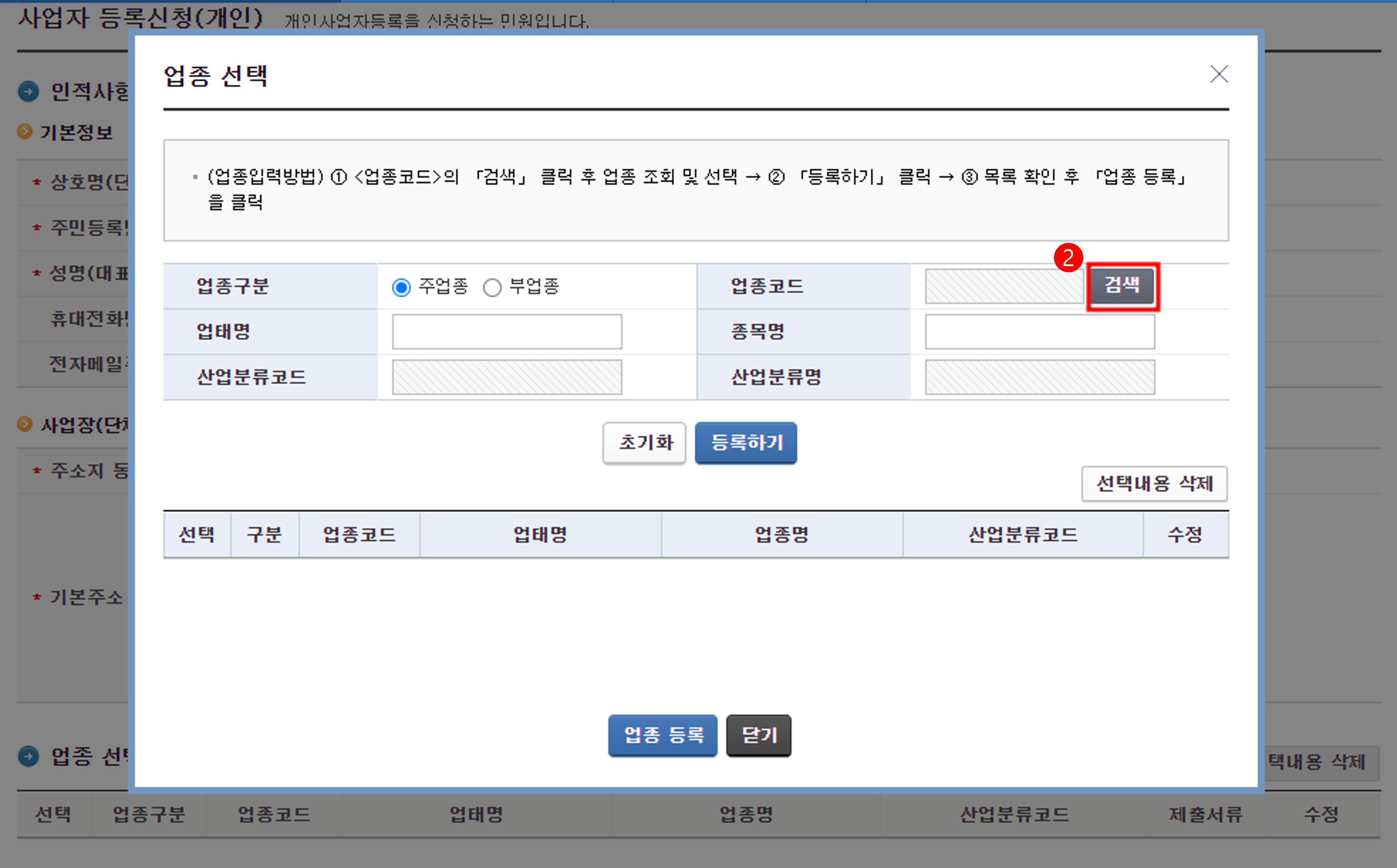Click the 선택내용 삭제 button in dialog
1397x868 pixels.
tap(1154, 483)
